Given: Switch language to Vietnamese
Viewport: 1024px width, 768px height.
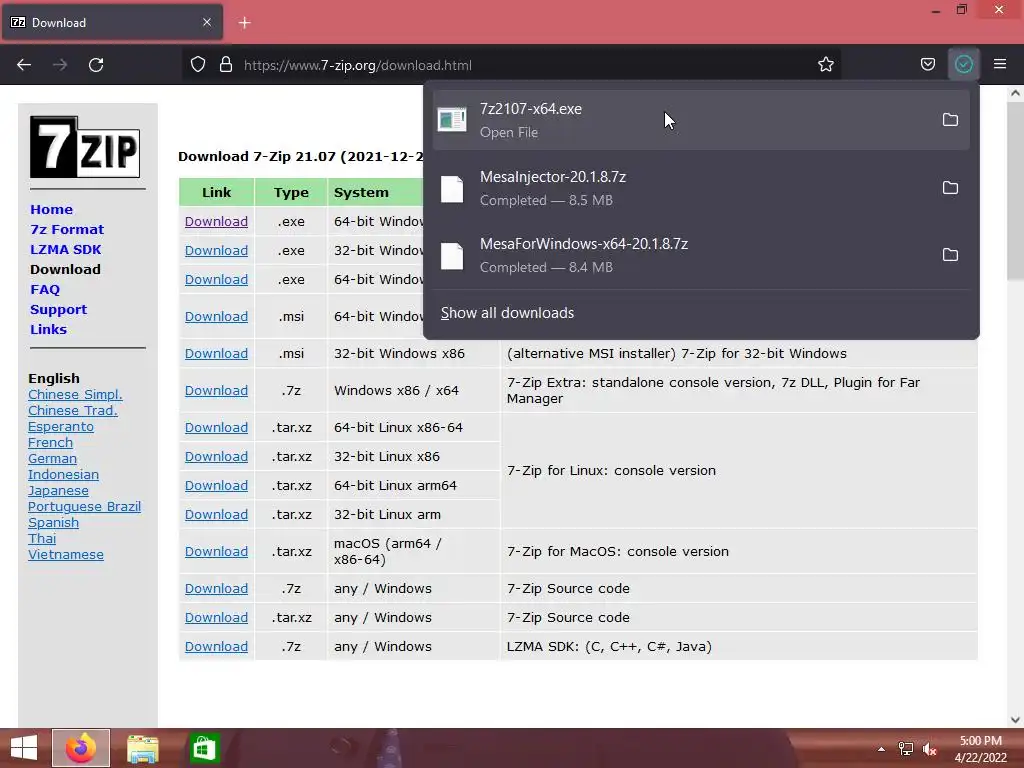Looking at the screenshot, I should click(x=66, y=554).
